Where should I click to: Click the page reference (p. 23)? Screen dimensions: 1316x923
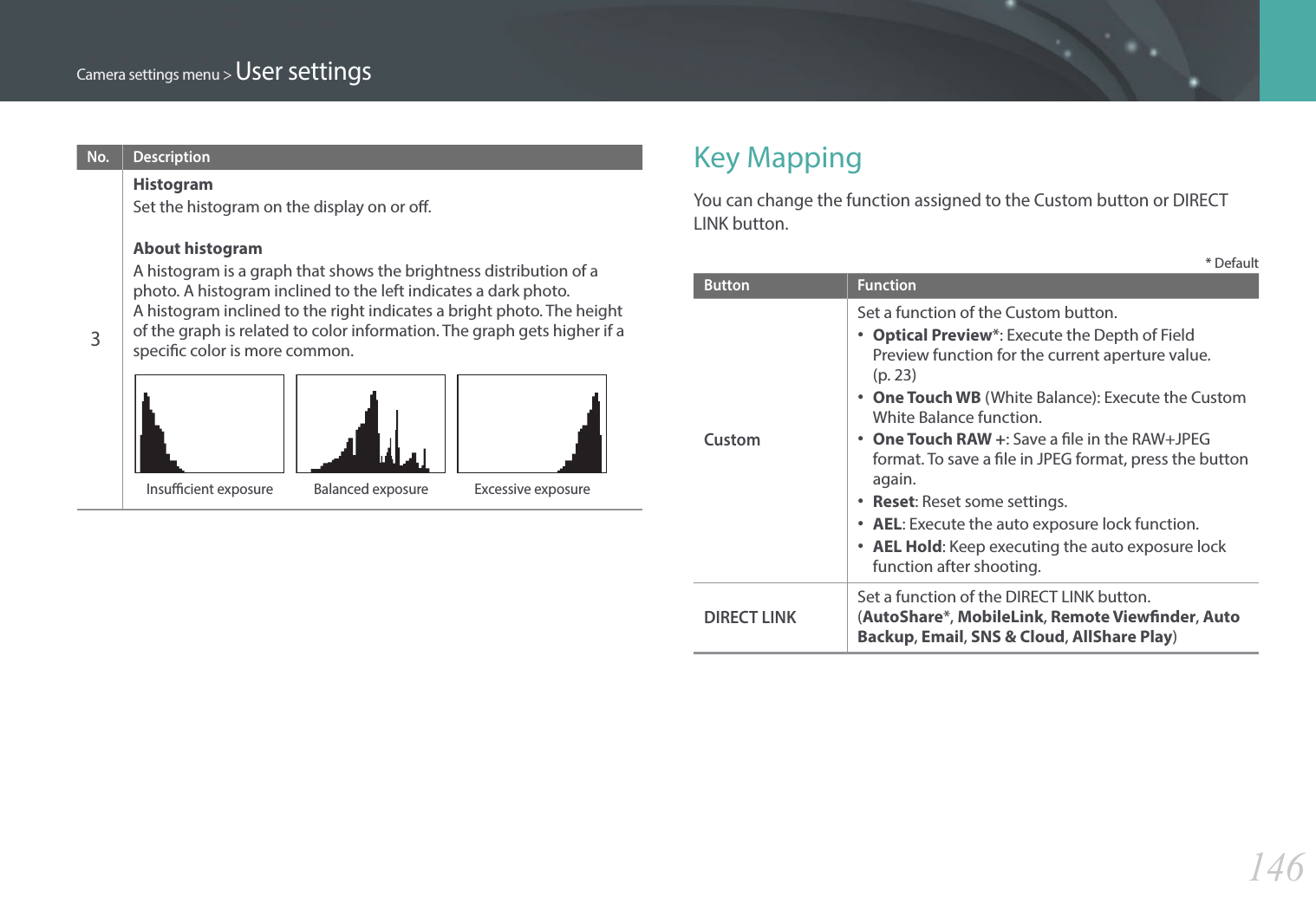coord(895,375)
